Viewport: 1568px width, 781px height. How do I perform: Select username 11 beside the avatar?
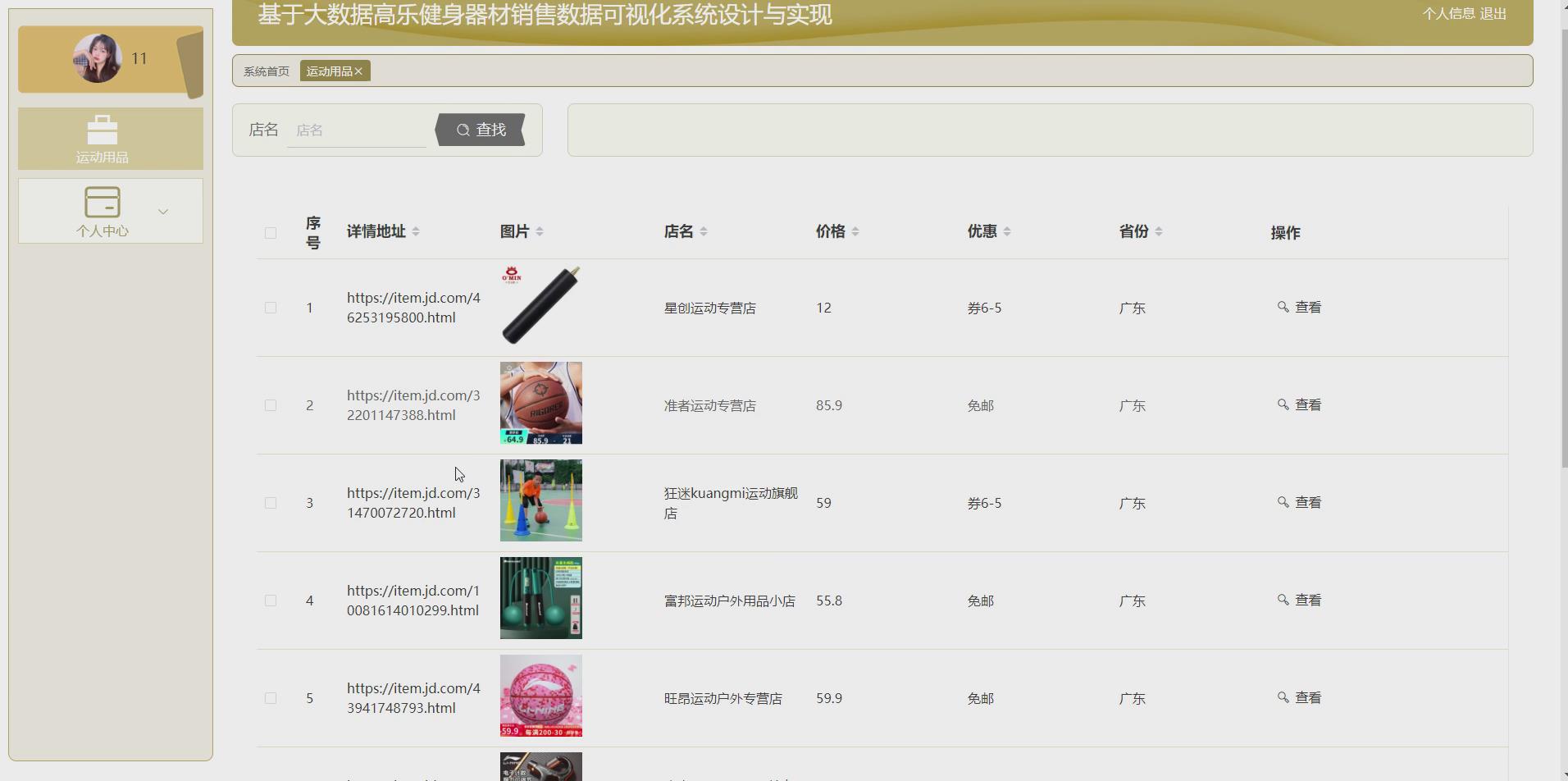(x=139, y=58)
